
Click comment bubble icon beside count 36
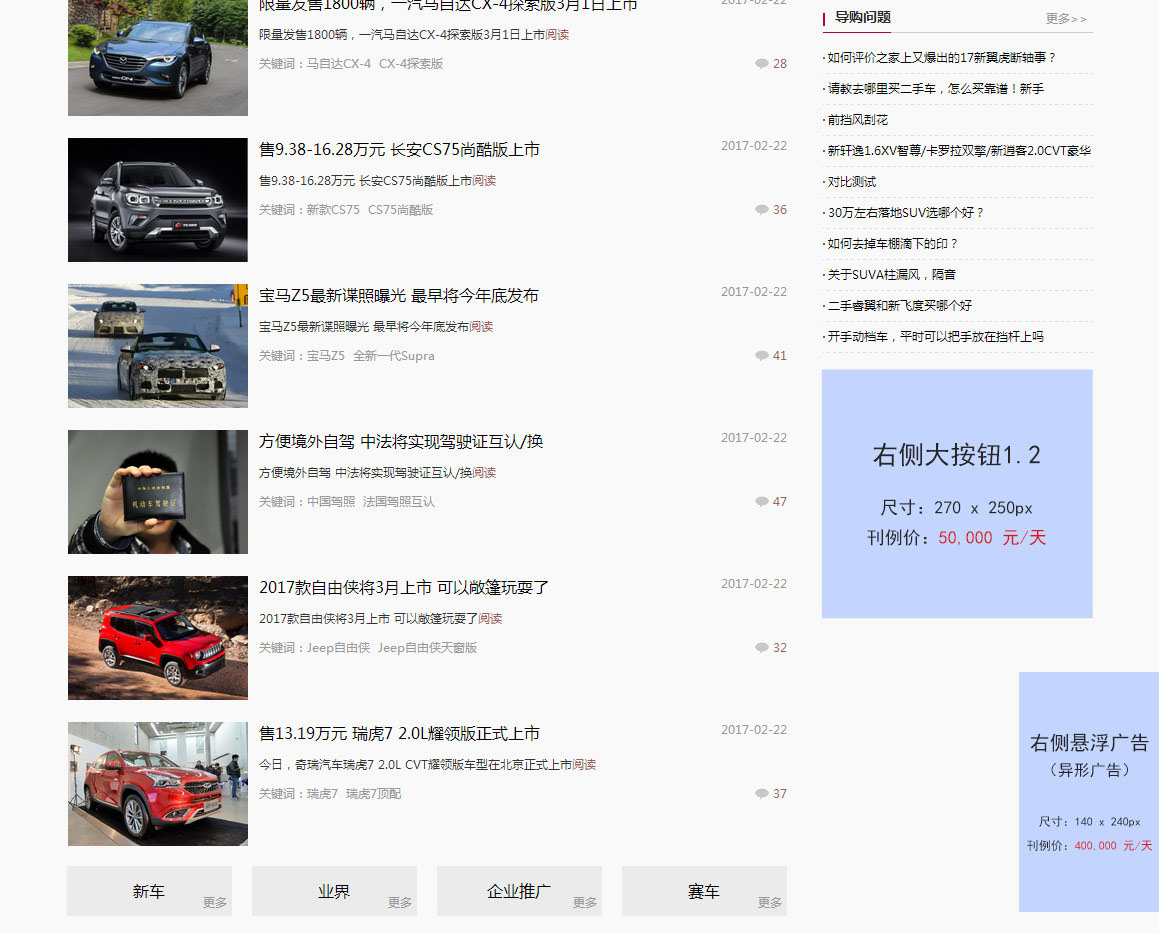point(761,210)
